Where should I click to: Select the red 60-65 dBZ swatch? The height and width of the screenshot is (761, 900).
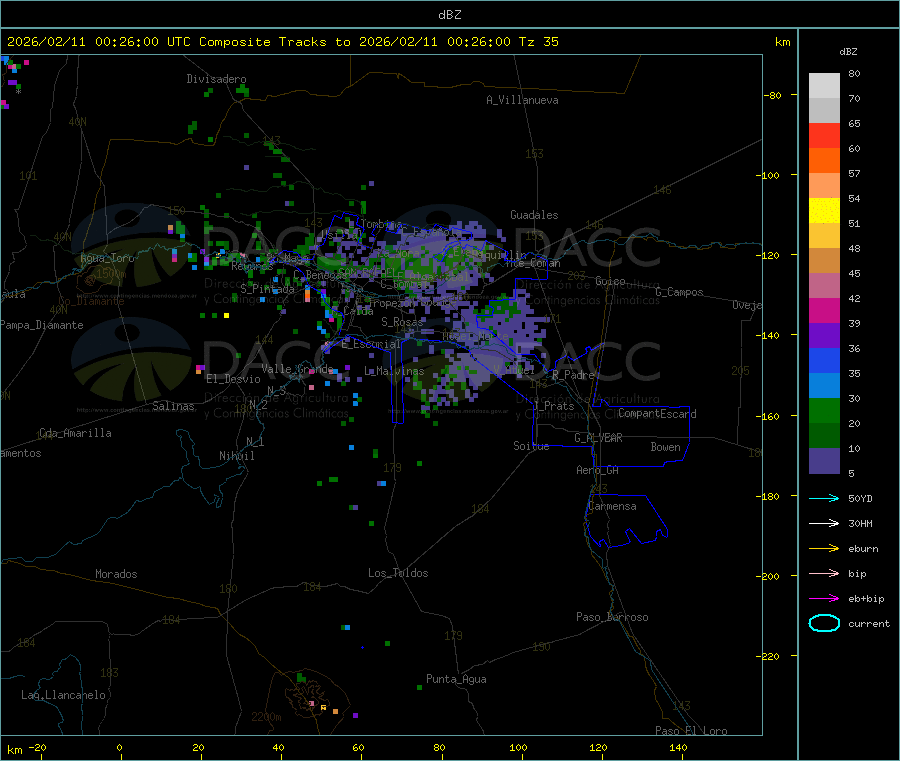(x=824, y=135)
